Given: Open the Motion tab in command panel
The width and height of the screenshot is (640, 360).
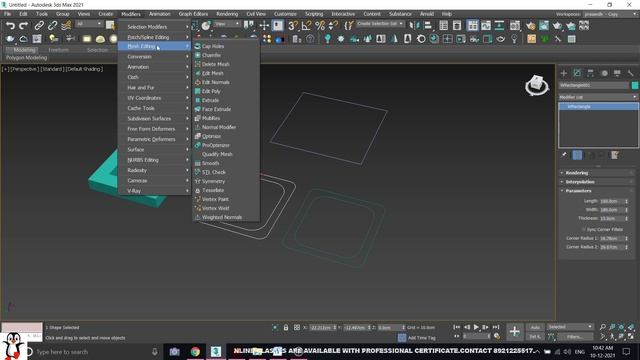Looking at the screenshot, I should (x=604, y=73).
